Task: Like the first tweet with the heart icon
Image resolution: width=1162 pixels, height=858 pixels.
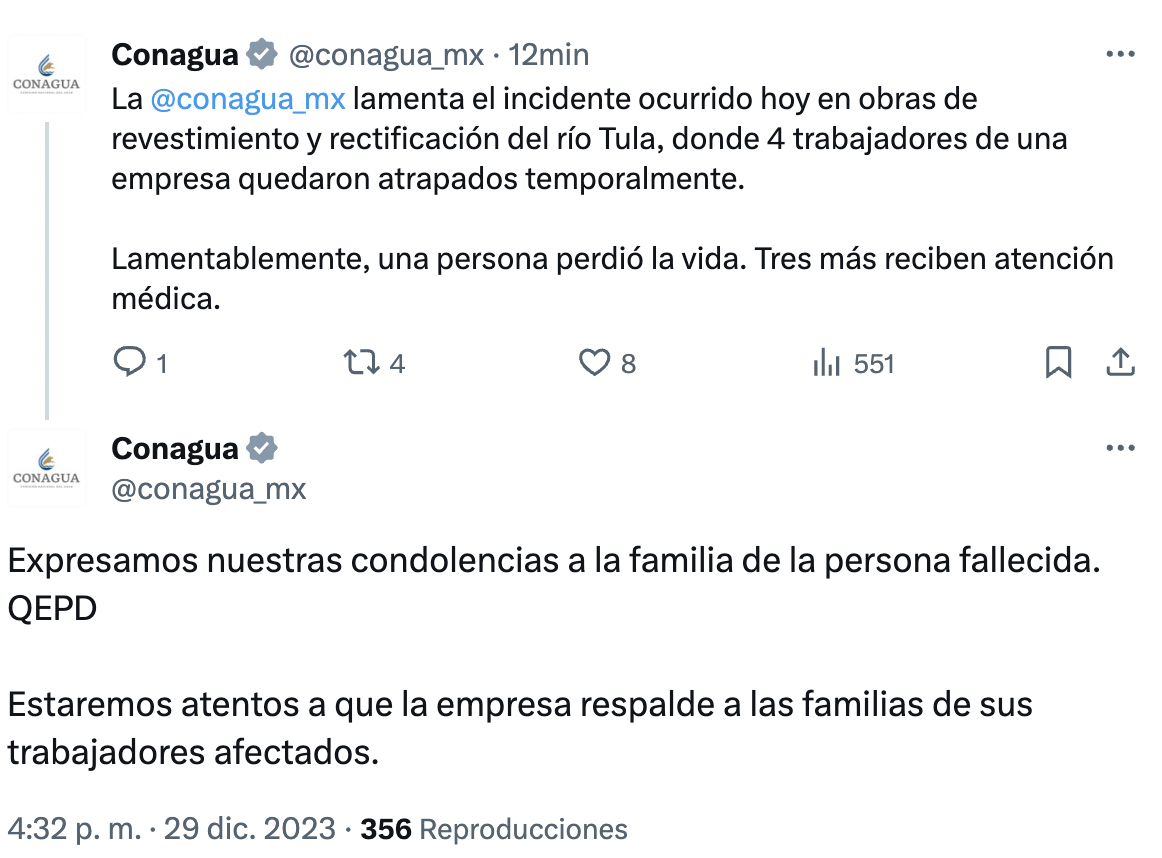Action: [595, 362]
